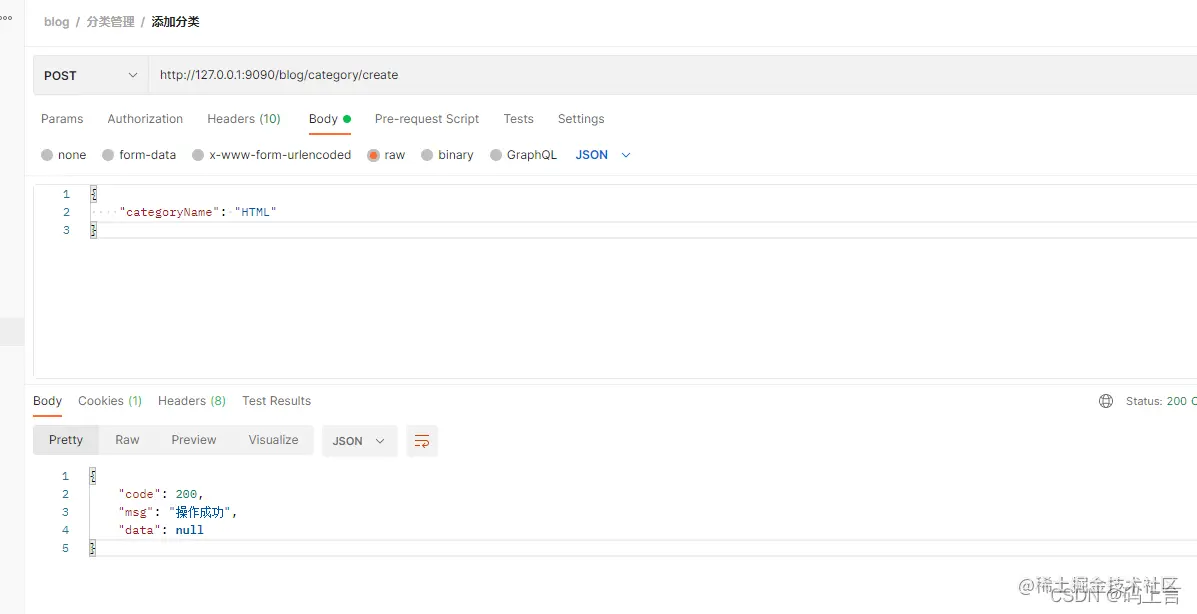Select the request Body tab

(x=329, y=118)
